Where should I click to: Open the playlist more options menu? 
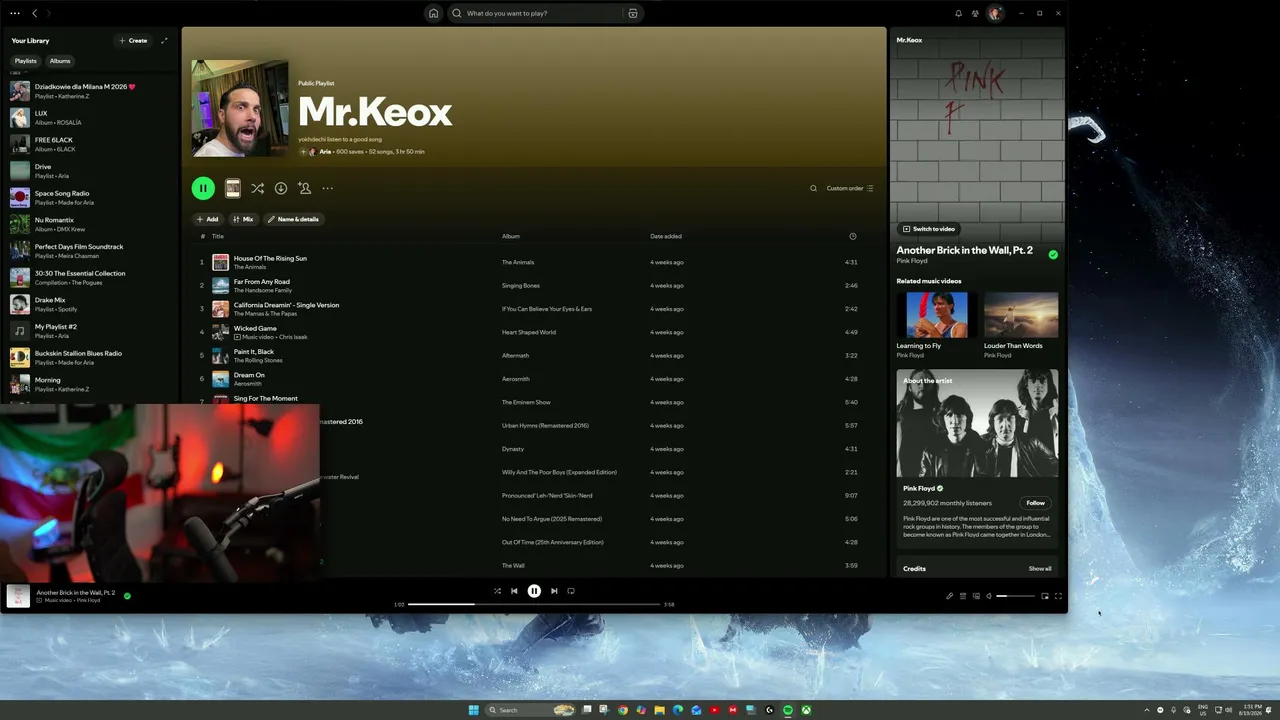(x=328, y=188)
